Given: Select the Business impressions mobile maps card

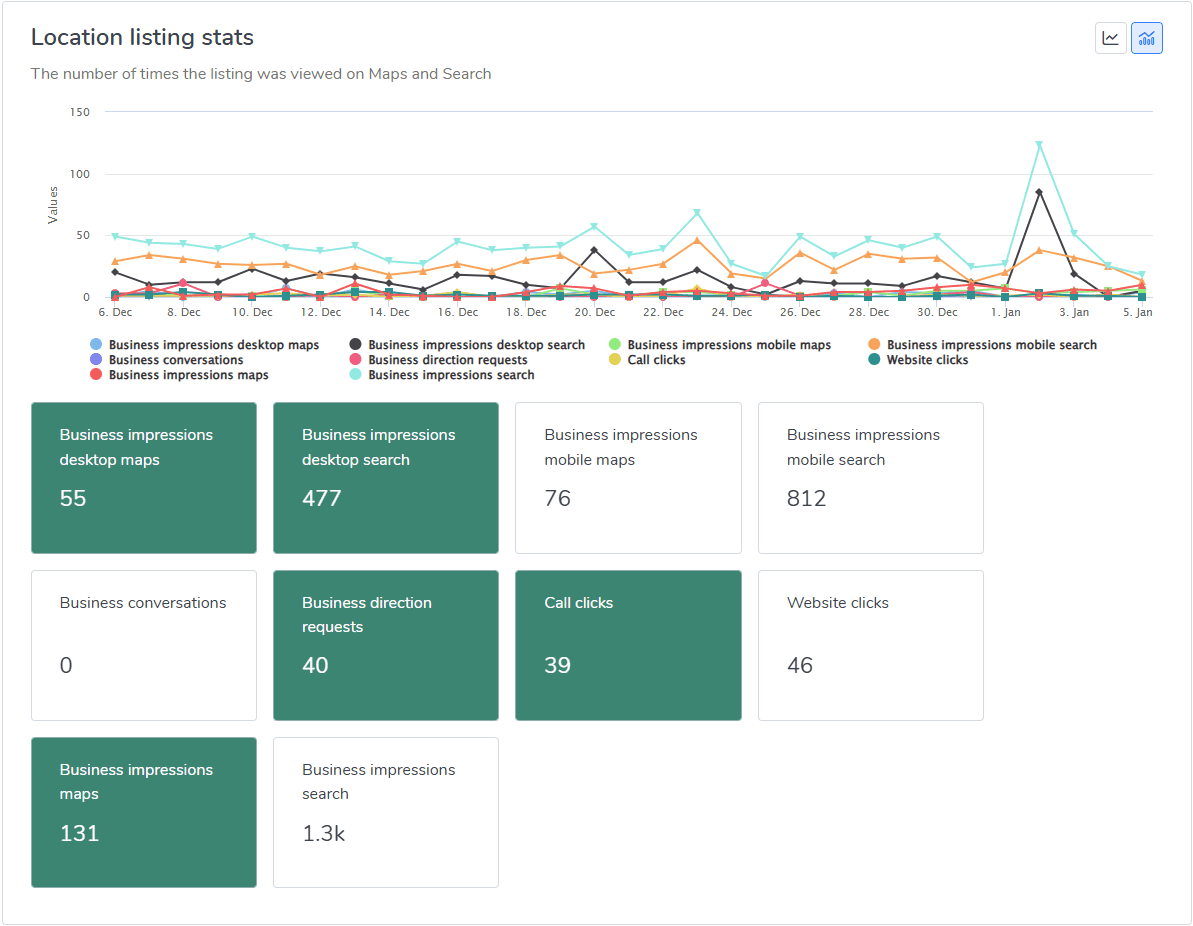Looking at the screenshot, I should pos(628,478).
